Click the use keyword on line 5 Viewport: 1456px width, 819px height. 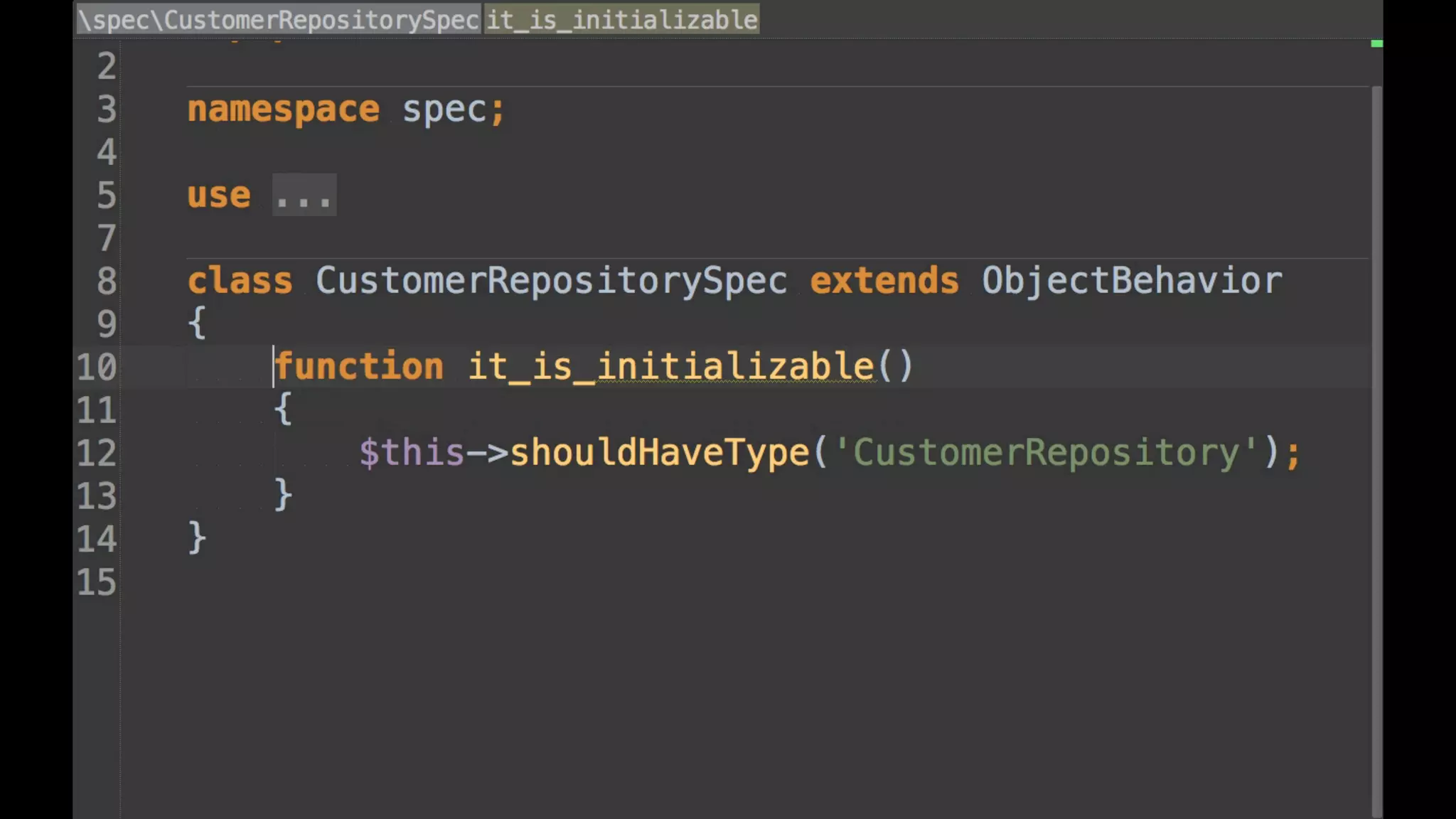pos(219,196)
